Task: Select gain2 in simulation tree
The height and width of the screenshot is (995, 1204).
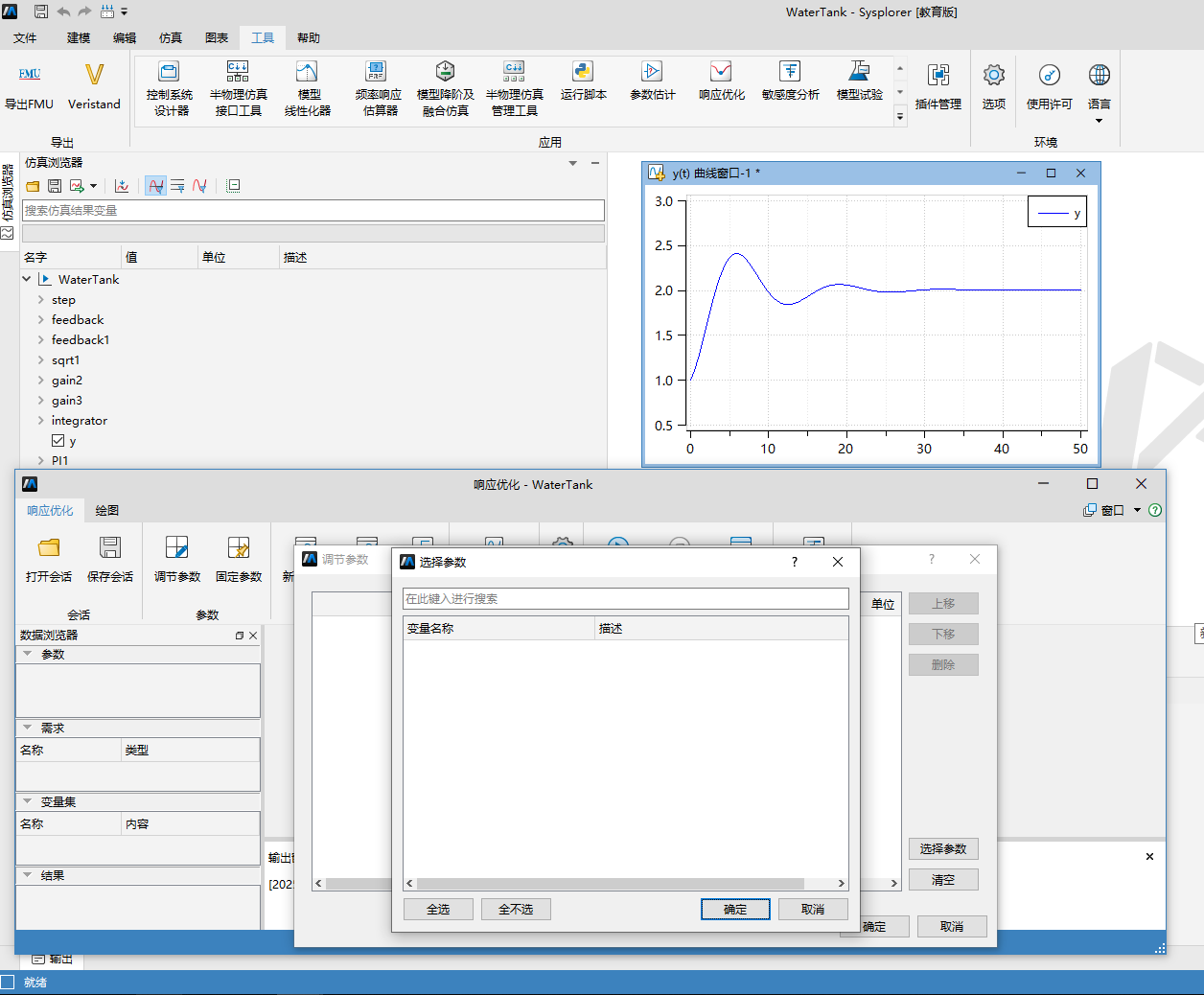Action: 67,381
